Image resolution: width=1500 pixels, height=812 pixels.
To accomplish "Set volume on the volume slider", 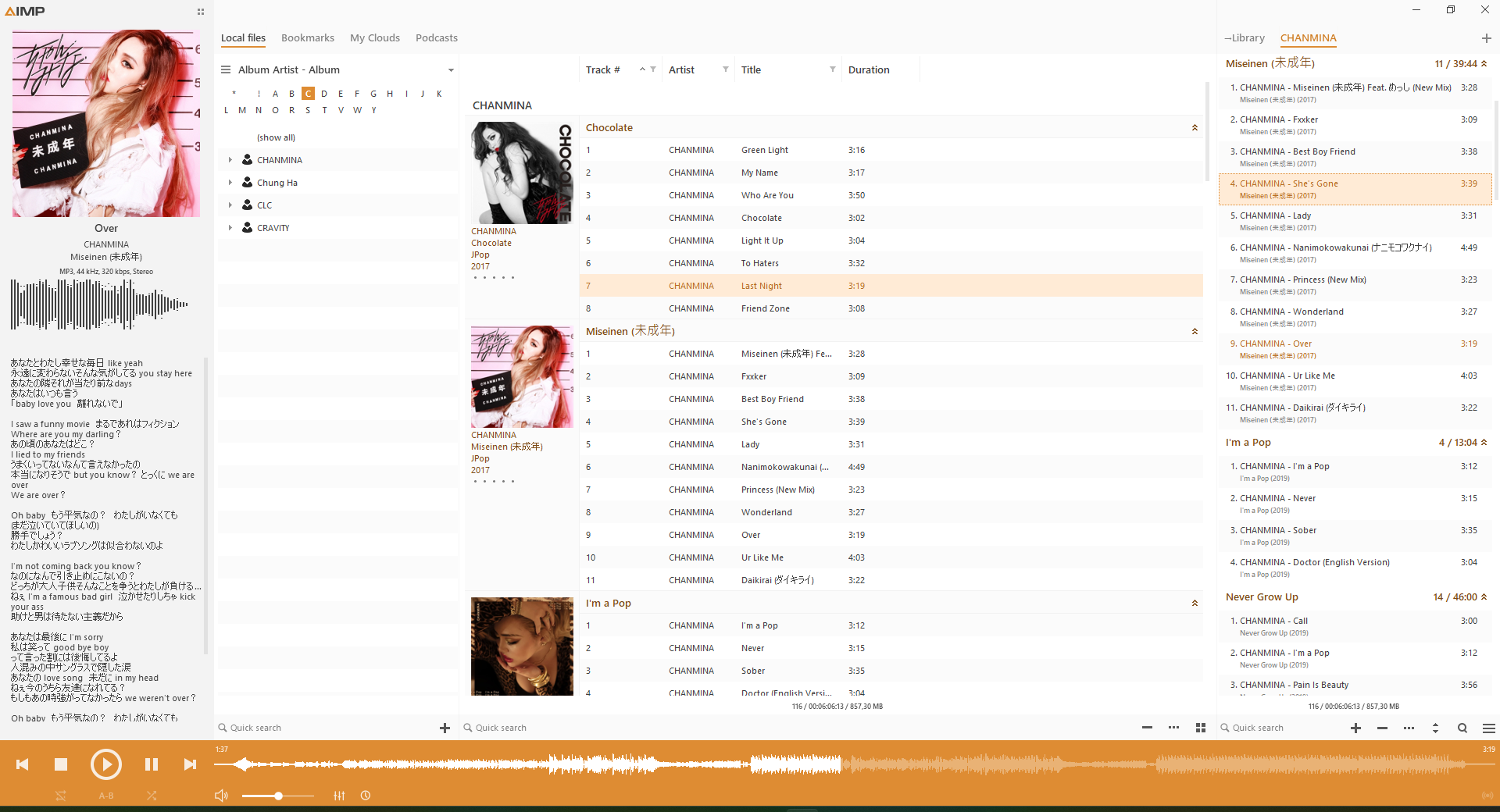I will [278, 796].
